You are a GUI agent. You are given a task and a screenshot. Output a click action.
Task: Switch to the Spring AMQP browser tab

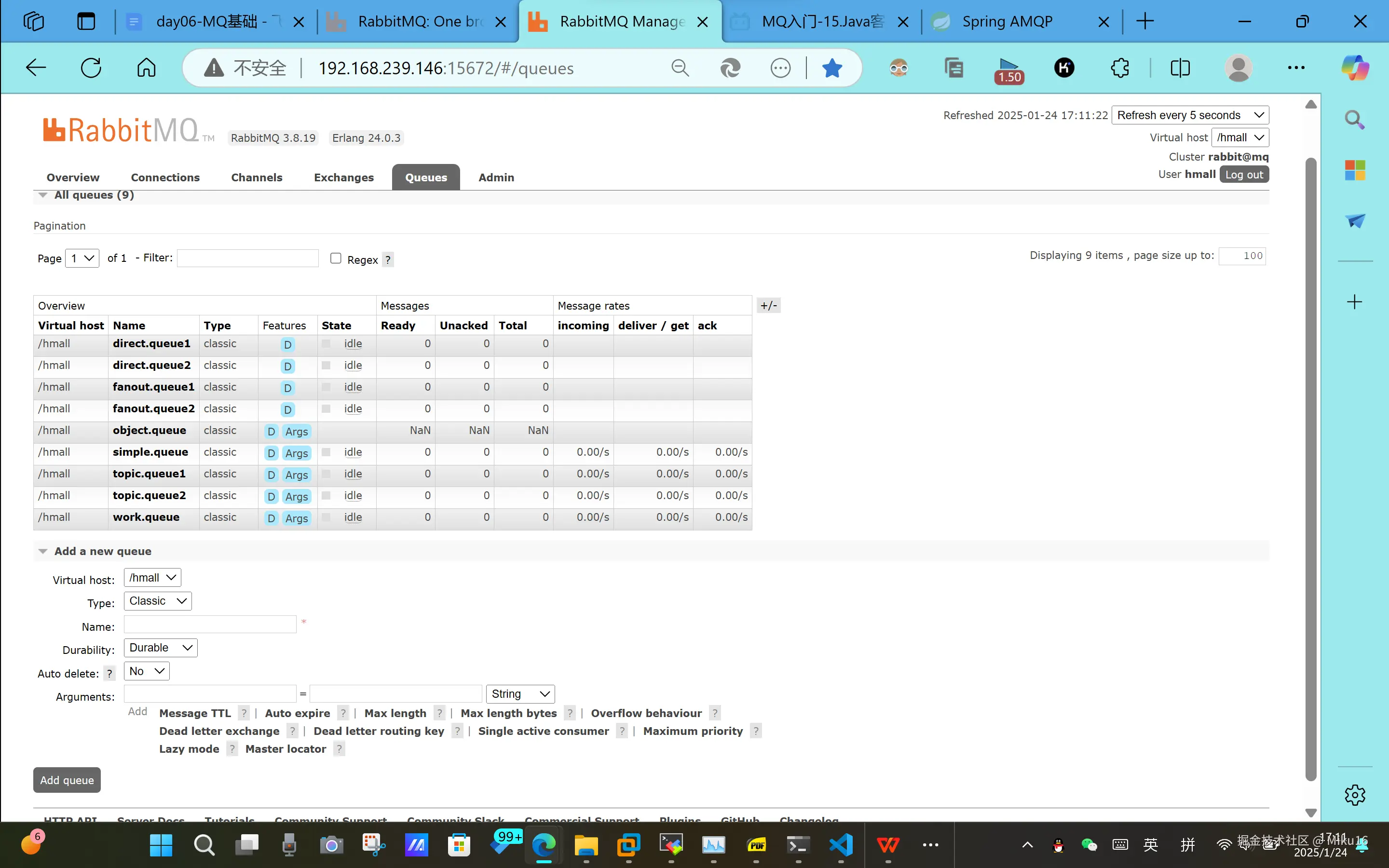(1008, 21)
